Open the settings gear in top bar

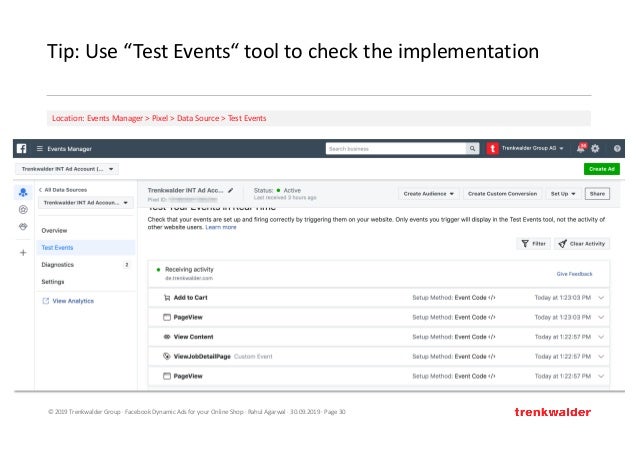(x=595, y=149)
